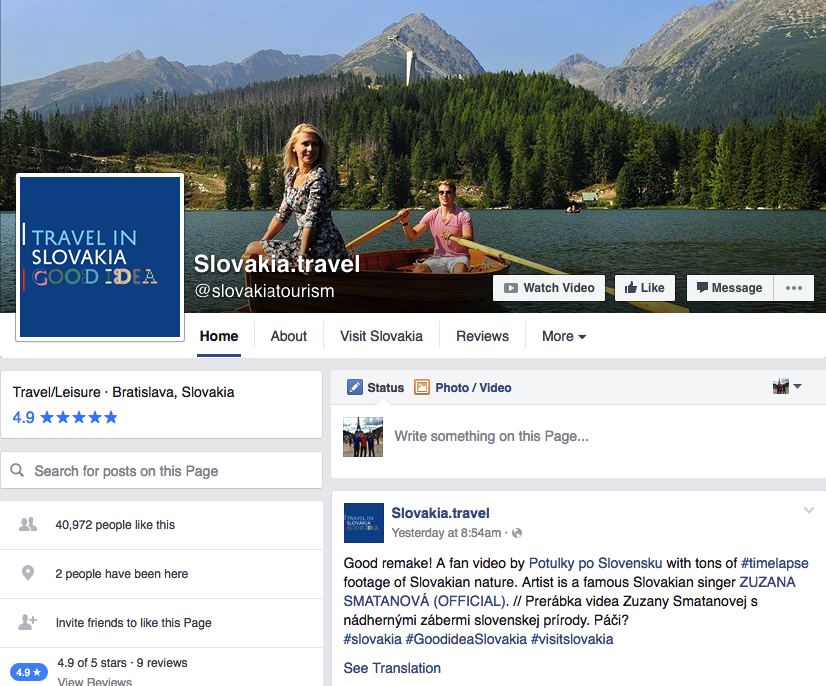Click the #visitslovakia hashtag
This screenshot has width=826, height=686.
(572, 639)
